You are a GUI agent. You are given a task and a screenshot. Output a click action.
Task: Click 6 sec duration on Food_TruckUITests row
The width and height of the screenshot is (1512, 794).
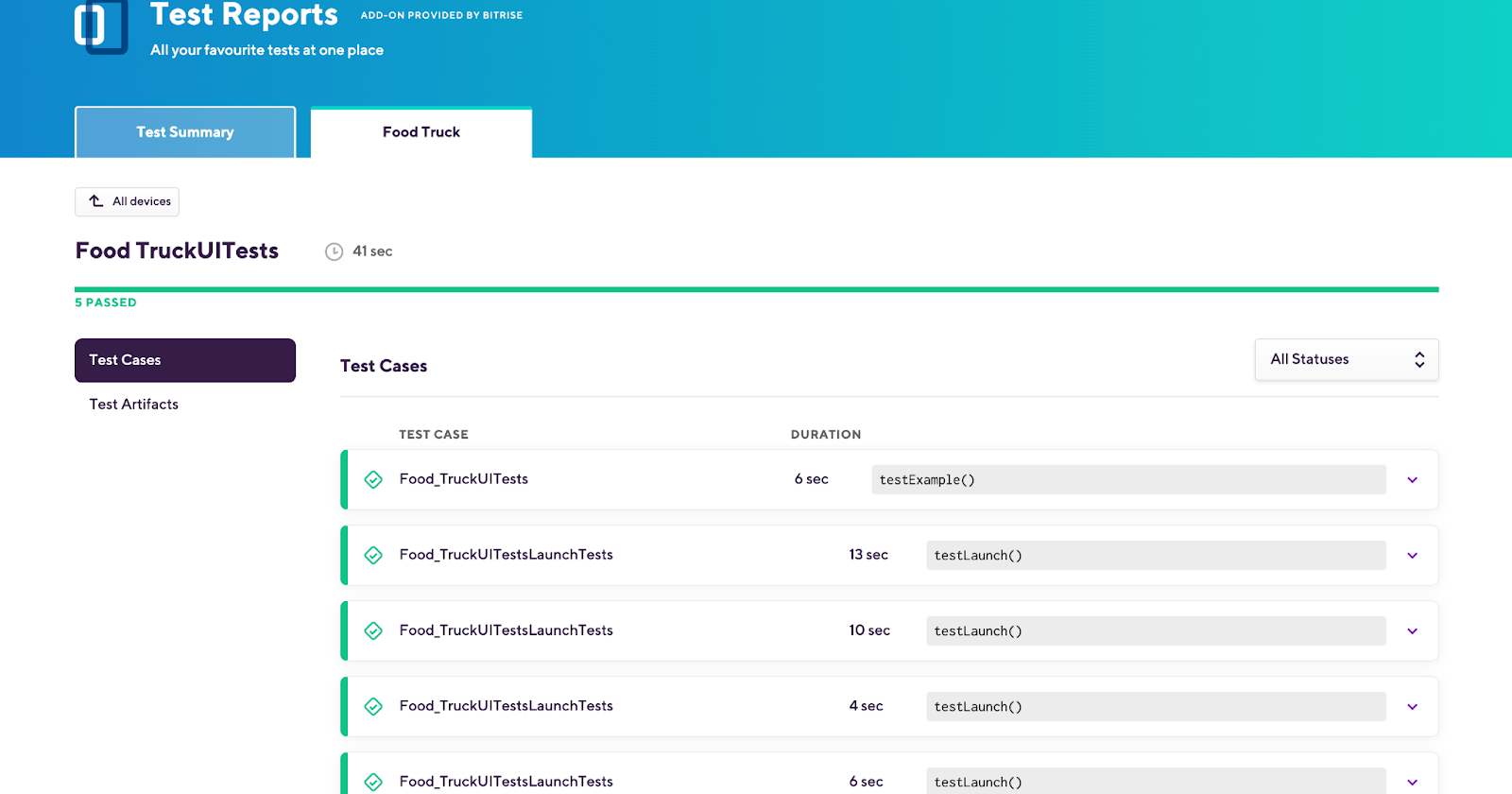812,479
